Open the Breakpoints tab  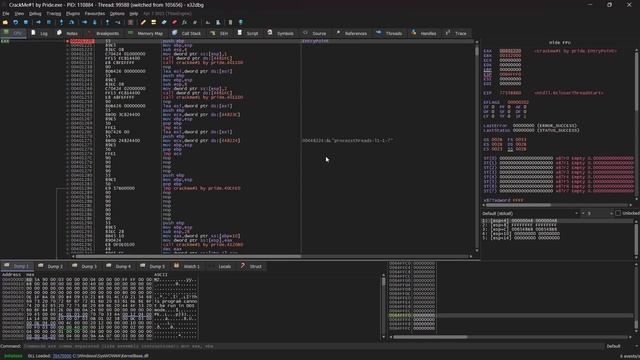coord(104,33)
